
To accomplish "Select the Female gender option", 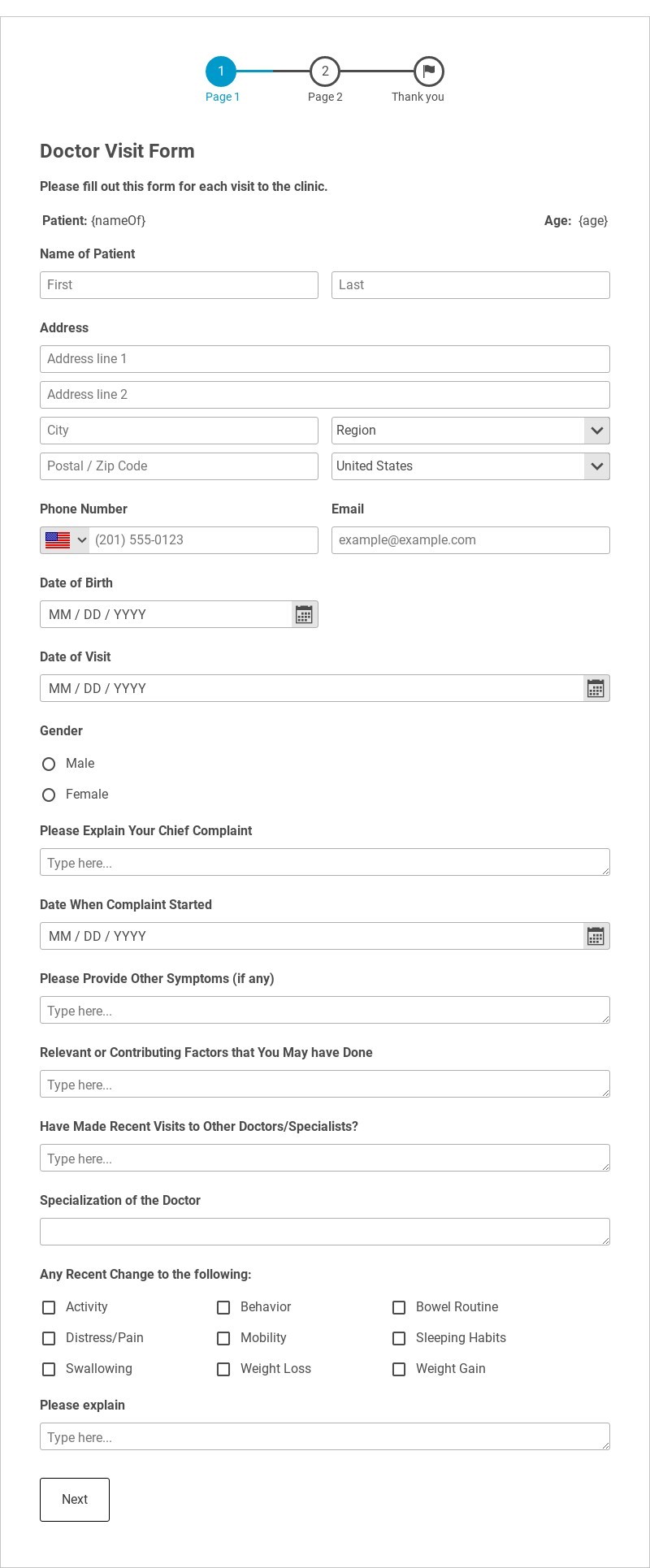I will pyautogui.click(x=49, y=795).
